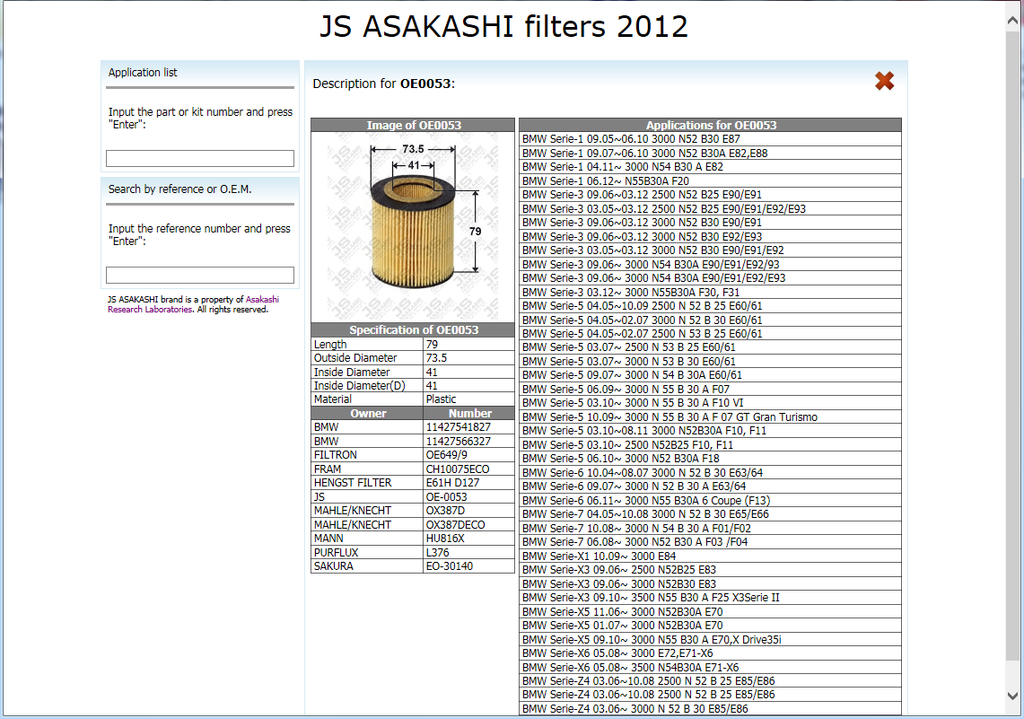Screen dimensions: 1024x719
Task: Select BMW Serie-X3 F25 X3Serie II row
Action: tap(711, 598)
